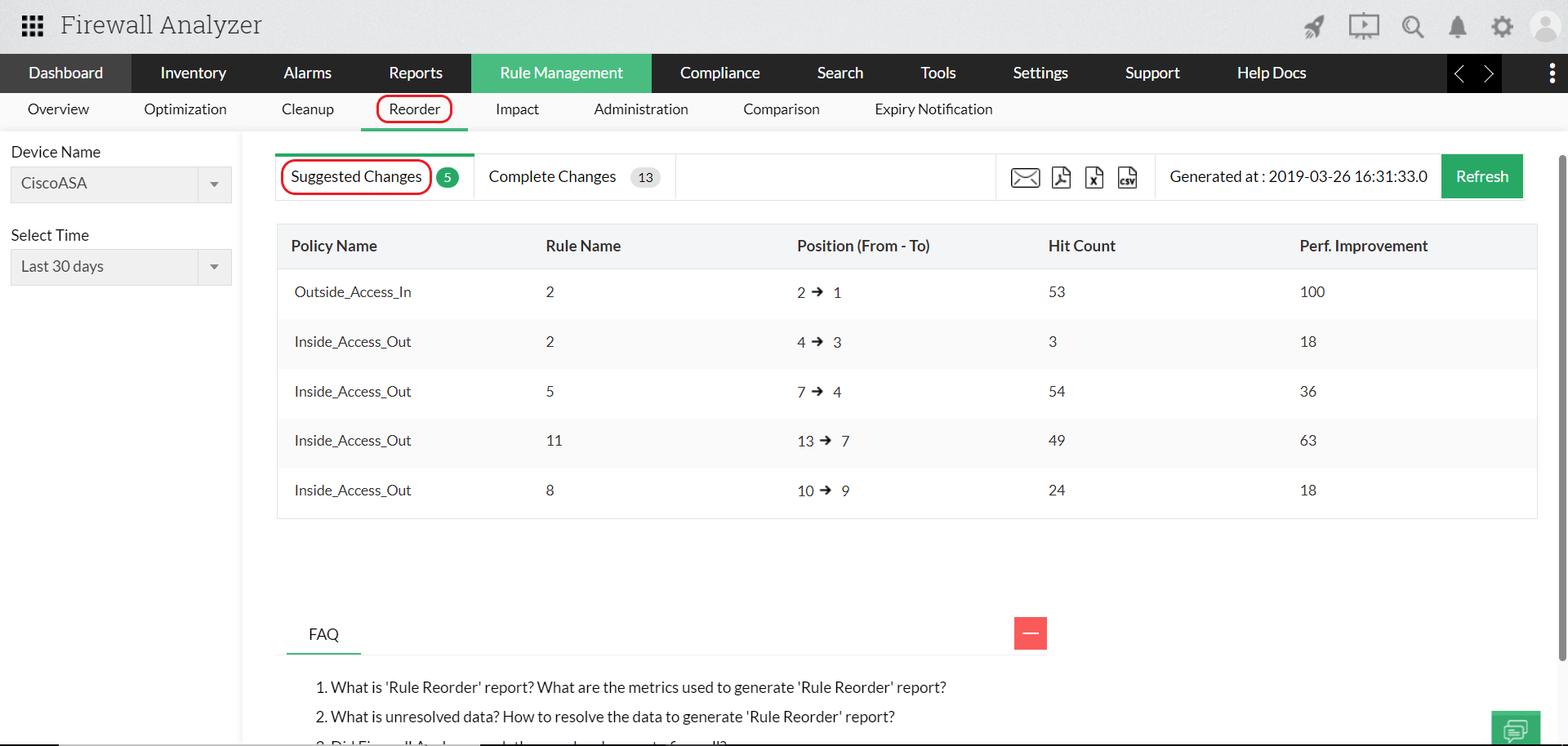This screenshot has width=1568, height=746.
Task: Open the global search magnifier icon
Action: 1413,26
